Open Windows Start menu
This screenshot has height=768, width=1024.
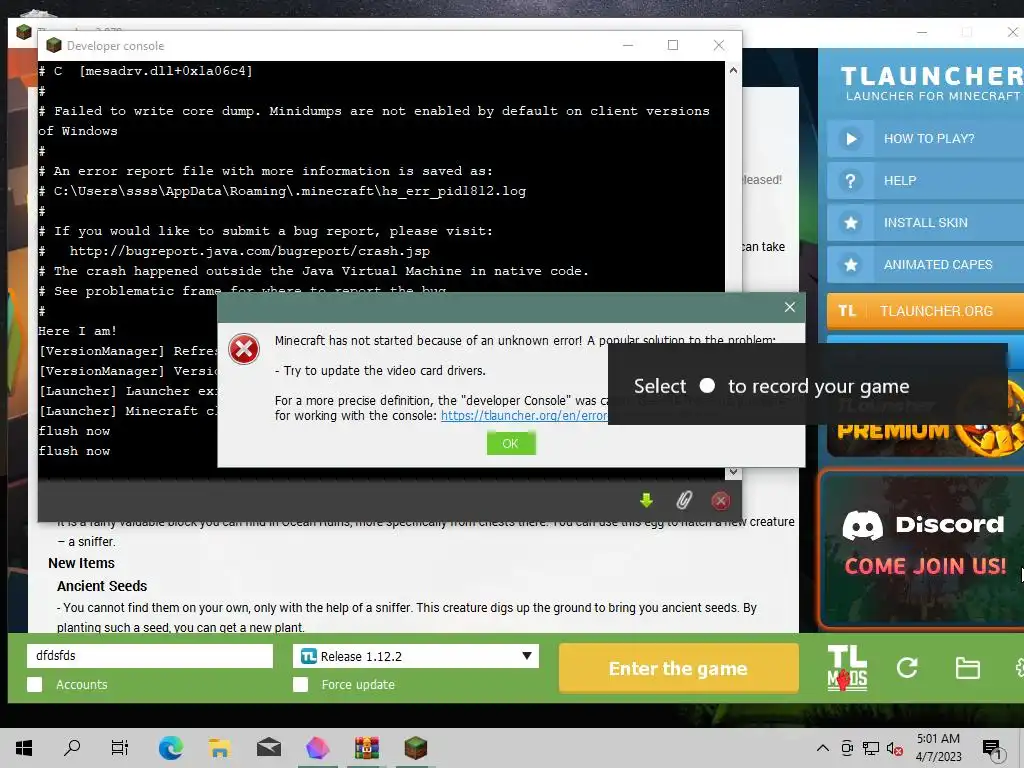pyautogui.click(x=24, y=748)
